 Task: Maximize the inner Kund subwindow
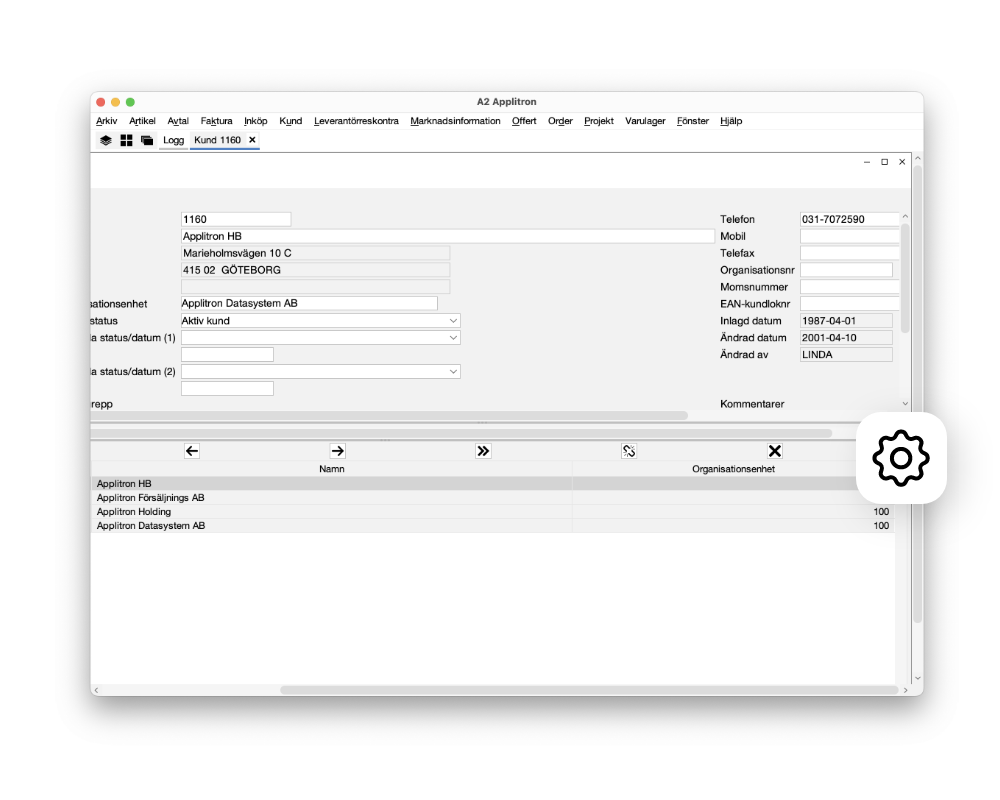[885, 162]
